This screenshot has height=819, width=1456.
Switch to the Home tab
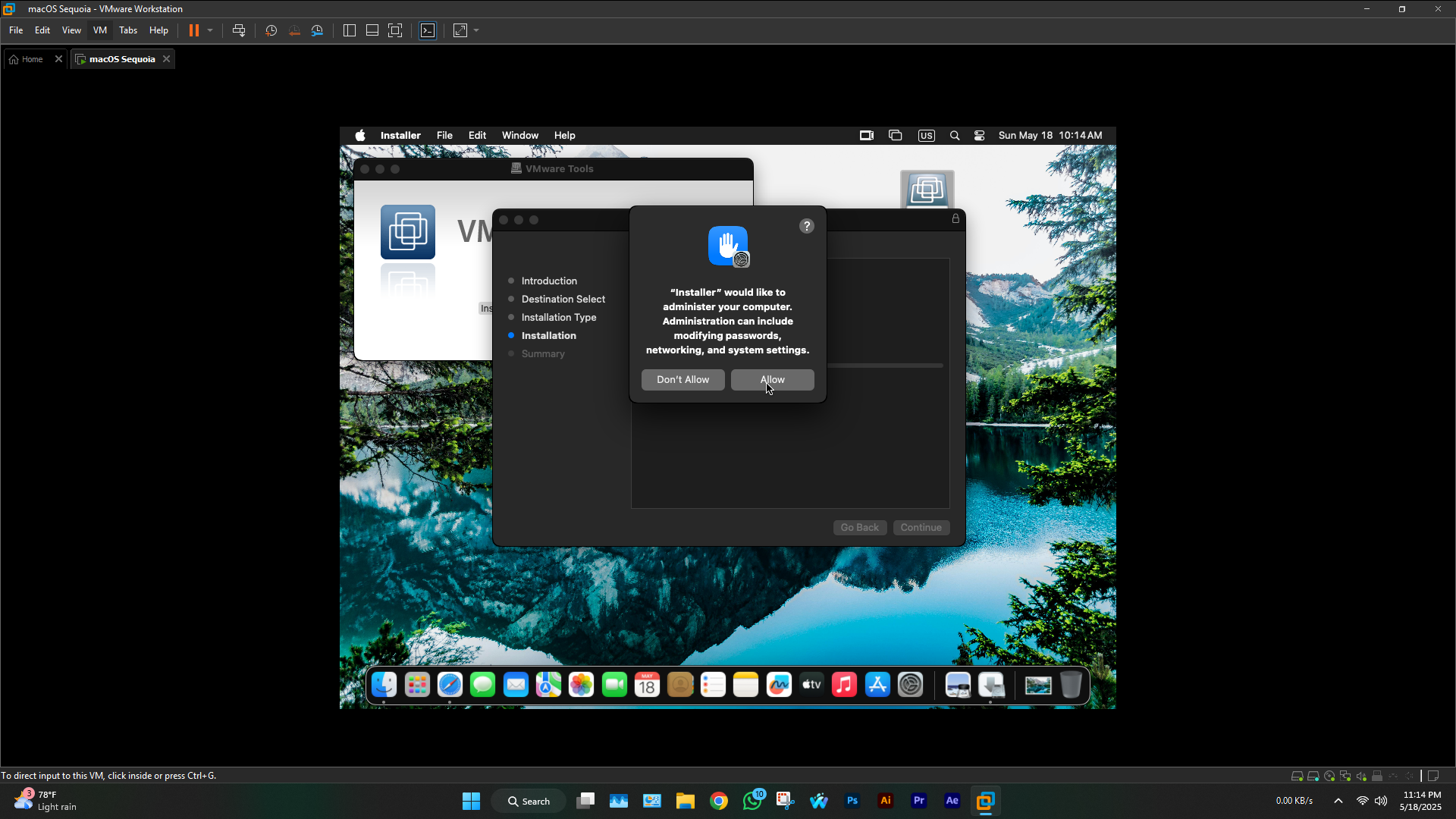point(27,59)
